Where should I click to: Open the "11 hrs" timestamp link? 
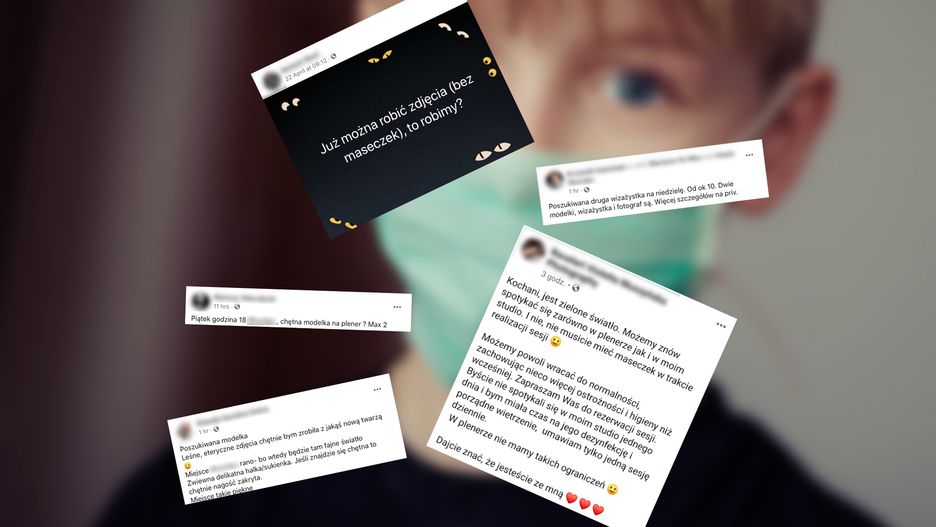[221, 306]
